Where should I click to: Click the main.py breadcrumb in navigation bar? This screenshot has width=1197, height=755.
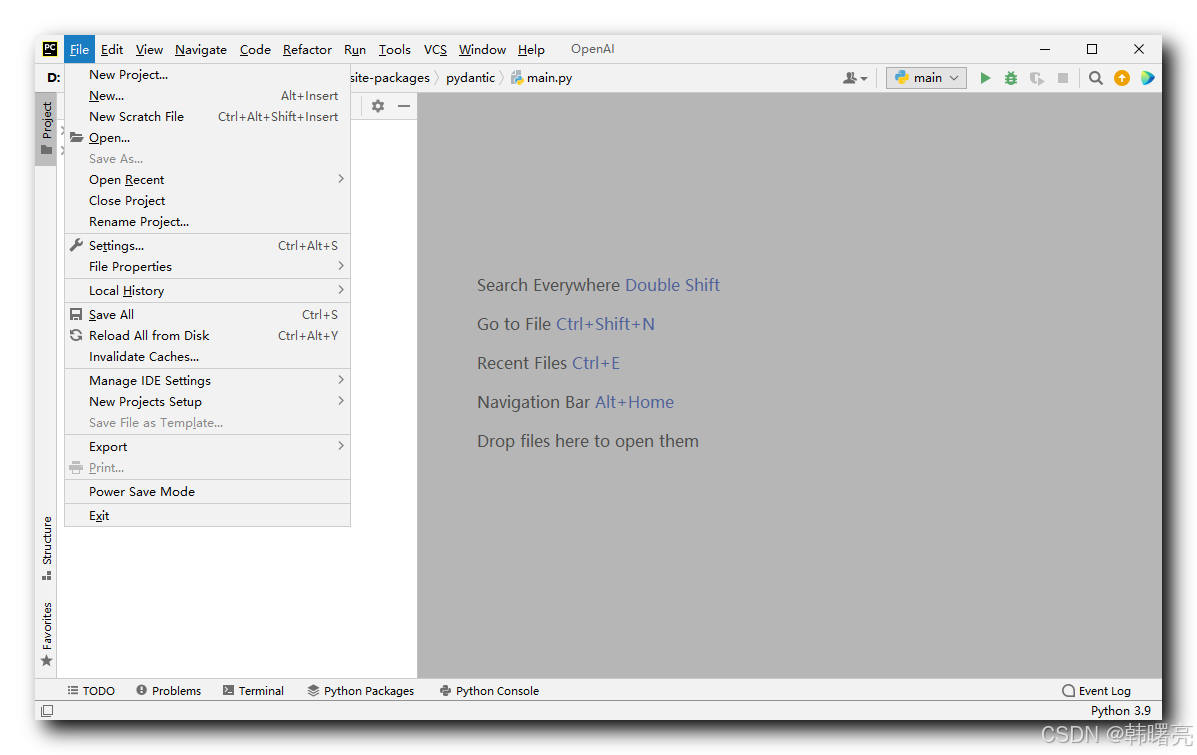[x=541, y=78]
